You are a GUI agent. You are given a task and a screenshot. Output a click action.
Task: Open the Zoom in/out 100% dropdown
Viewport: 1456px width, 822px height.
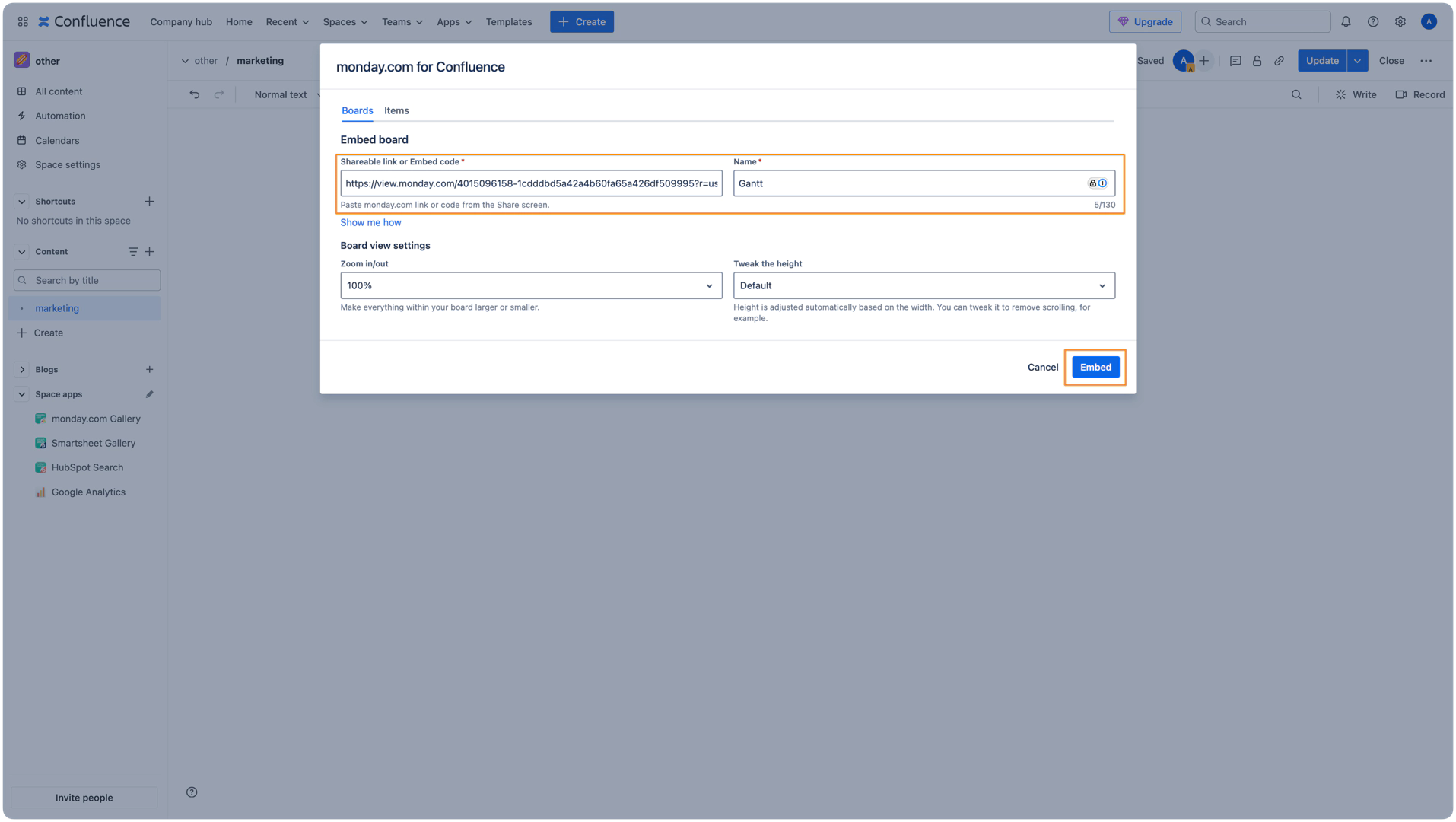point(531,285)
